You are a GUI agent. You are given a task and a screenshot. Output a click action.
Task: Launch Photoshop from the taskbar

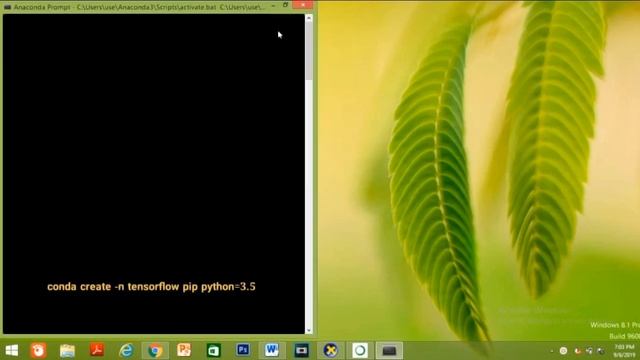243,350
